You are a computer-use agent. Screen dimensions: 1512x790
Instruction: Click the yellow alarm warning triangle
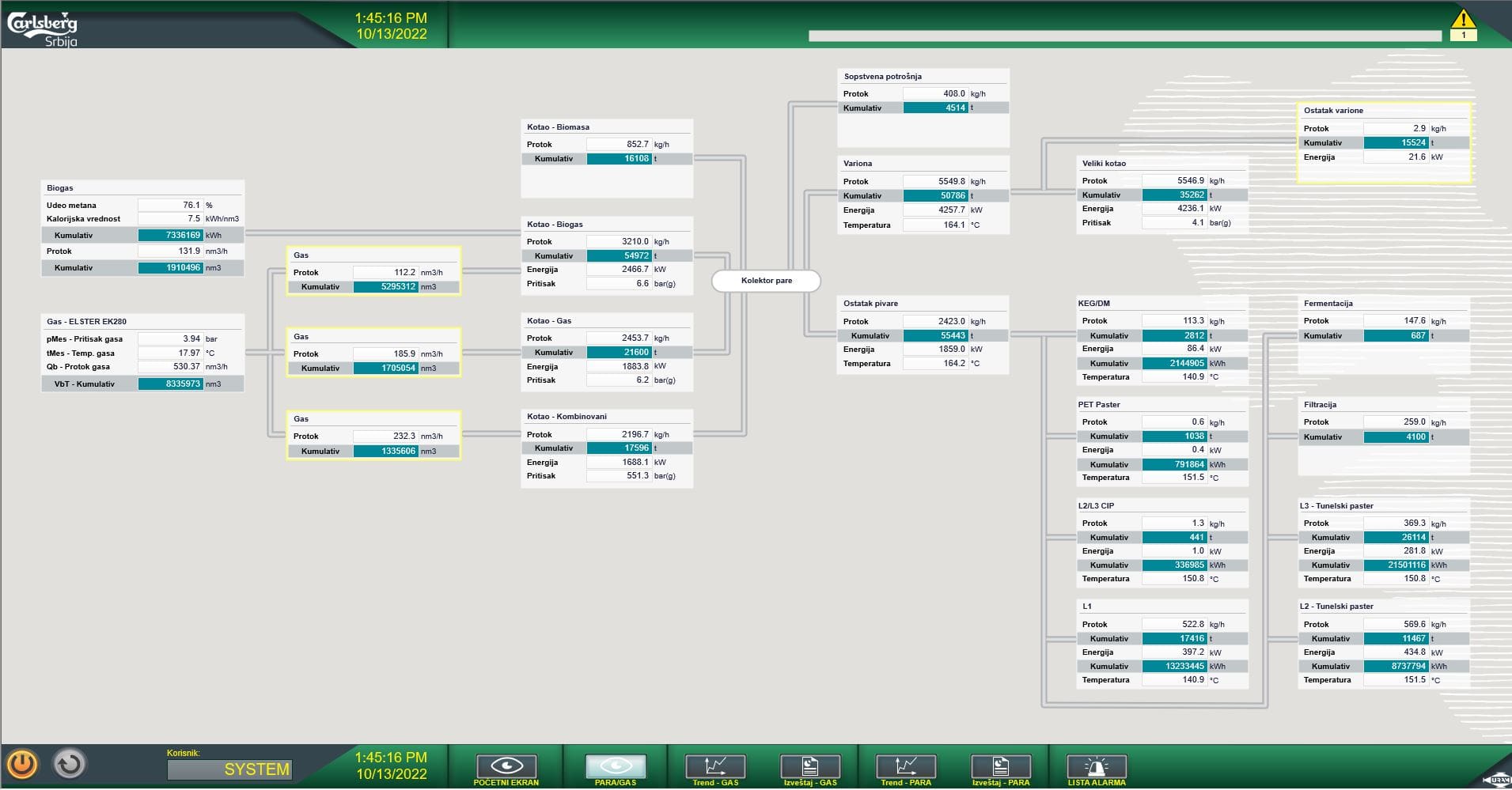[1465, 21]
